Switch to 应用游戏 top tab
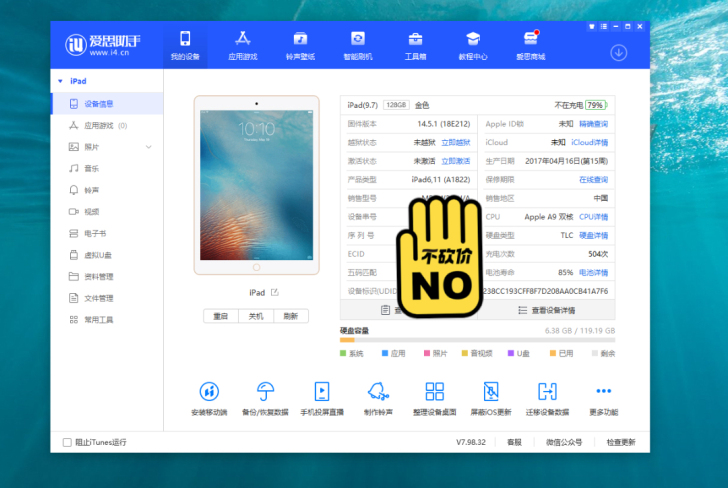Viewport: 728px width, 488px height. point(242,46)
